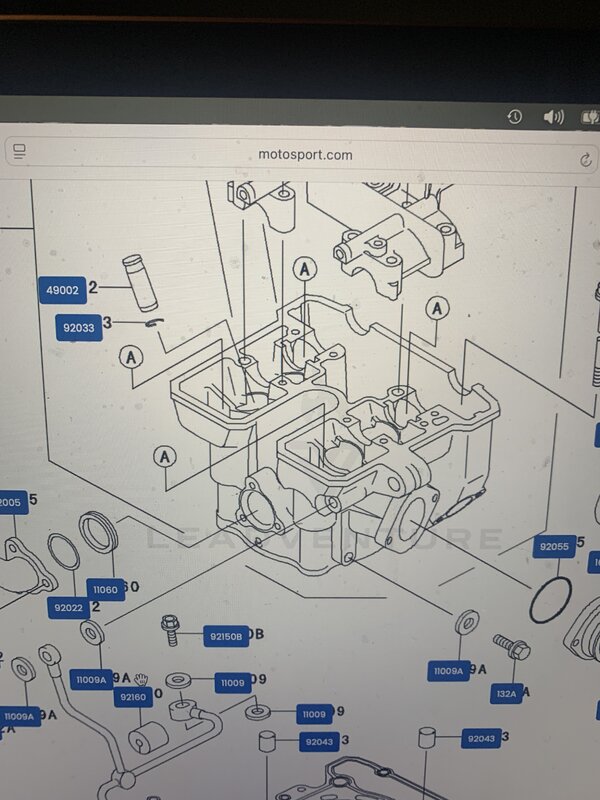Click the volume icon in menu bar

(x=554, y=117)
